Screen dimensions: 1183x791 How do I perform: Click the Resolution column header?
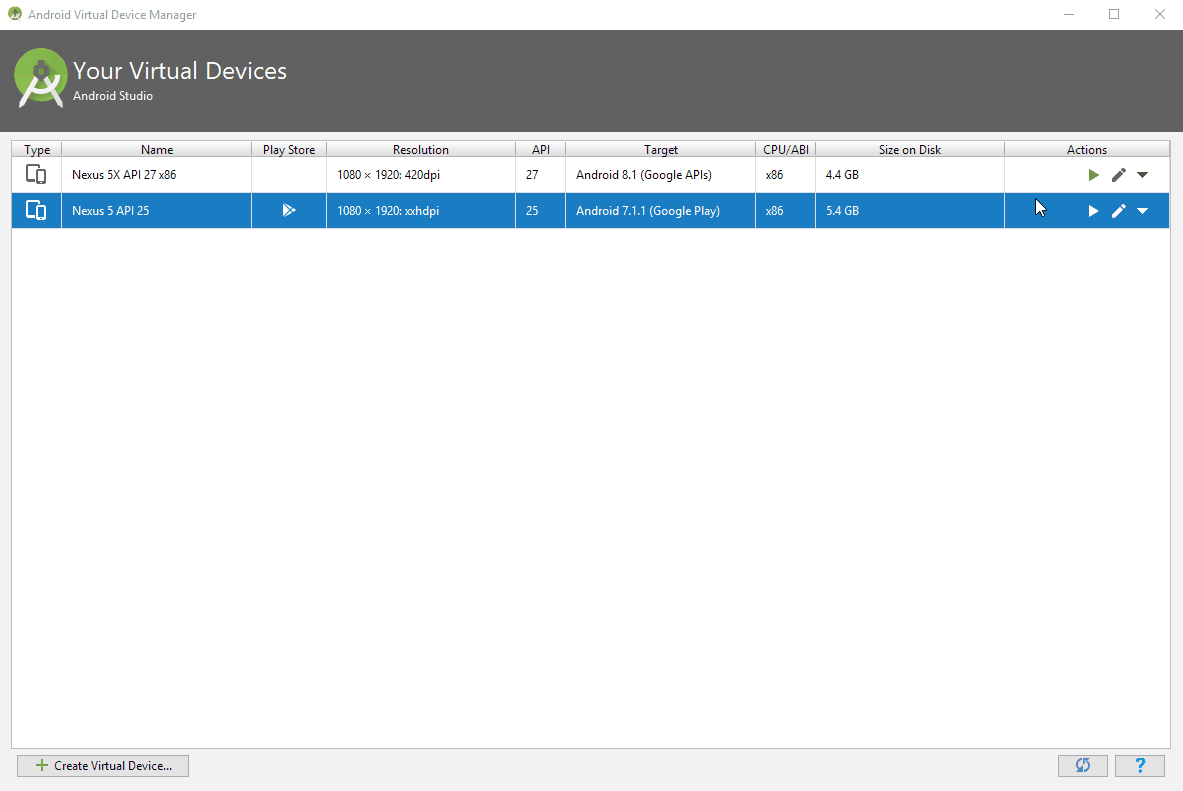point(420,150)
